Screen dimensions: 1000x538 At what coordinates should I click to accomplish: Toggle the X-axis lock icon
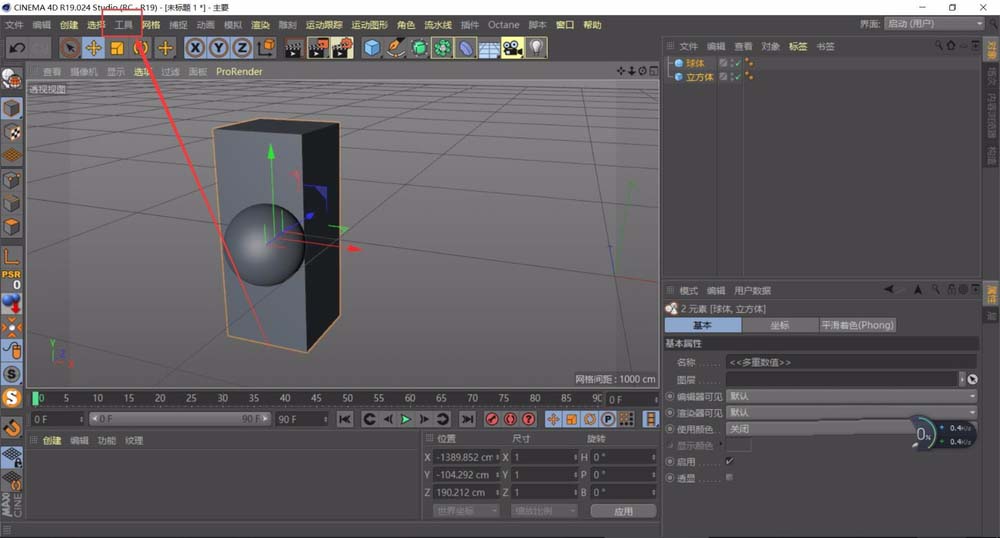click(195, 48)
